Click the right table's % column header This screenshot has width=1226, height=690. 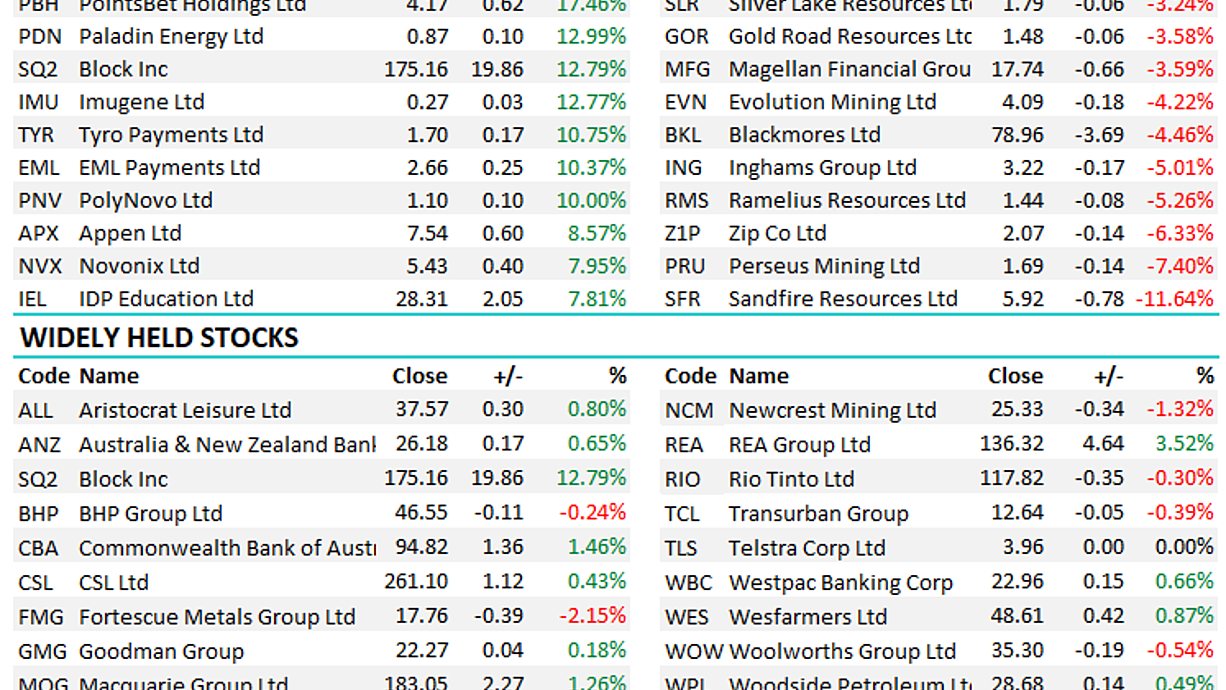click(x=1205, y=376)
